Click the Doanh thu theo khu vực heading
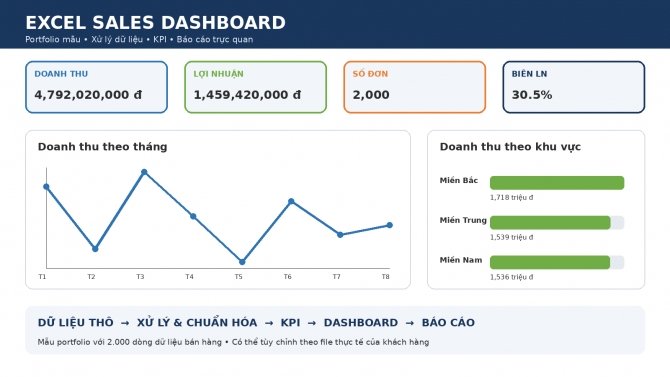The image size is (670, 377). pyautogui.click(x=510, y=147)
